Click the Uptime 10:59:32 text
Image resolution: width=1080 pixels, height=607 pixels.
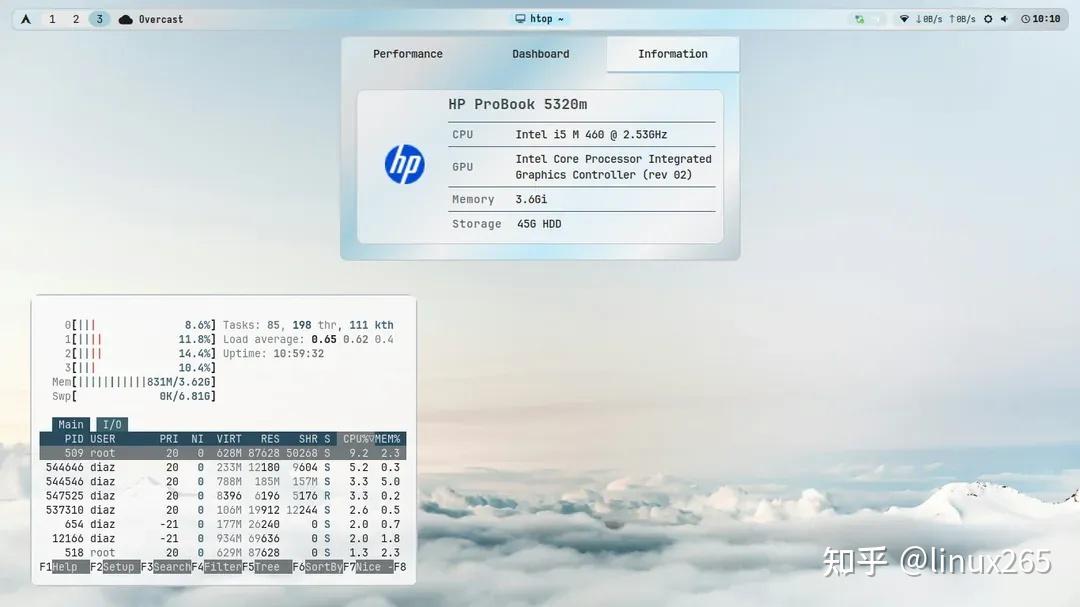[273, 353]
